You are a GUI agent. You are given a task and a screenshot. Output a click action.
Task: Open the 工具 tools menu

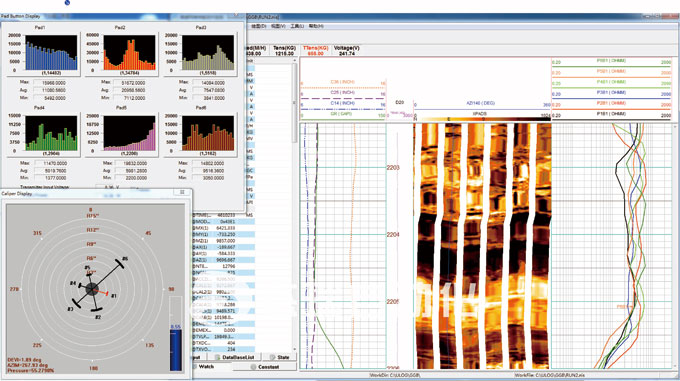297,26
